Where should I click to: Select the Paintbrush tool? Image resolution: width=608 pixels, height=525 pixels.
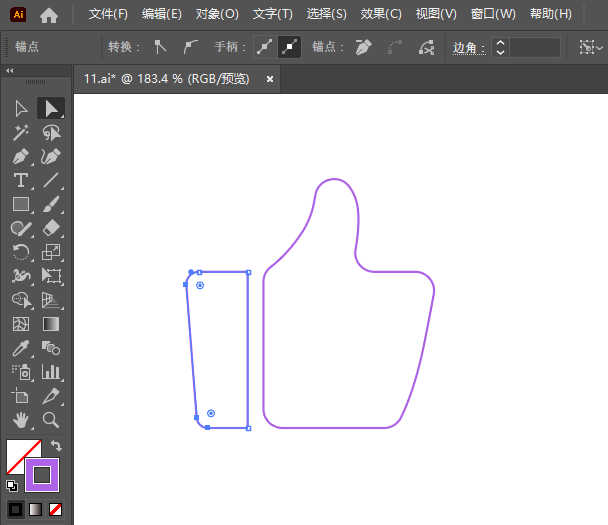tap(51, 204)
